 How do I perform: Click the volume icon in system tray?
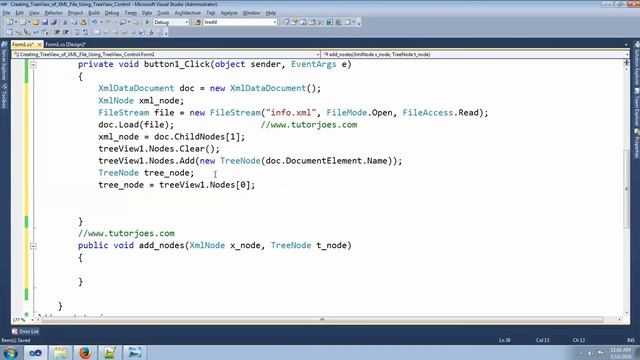pyautogui.click(x=590, y=353)
